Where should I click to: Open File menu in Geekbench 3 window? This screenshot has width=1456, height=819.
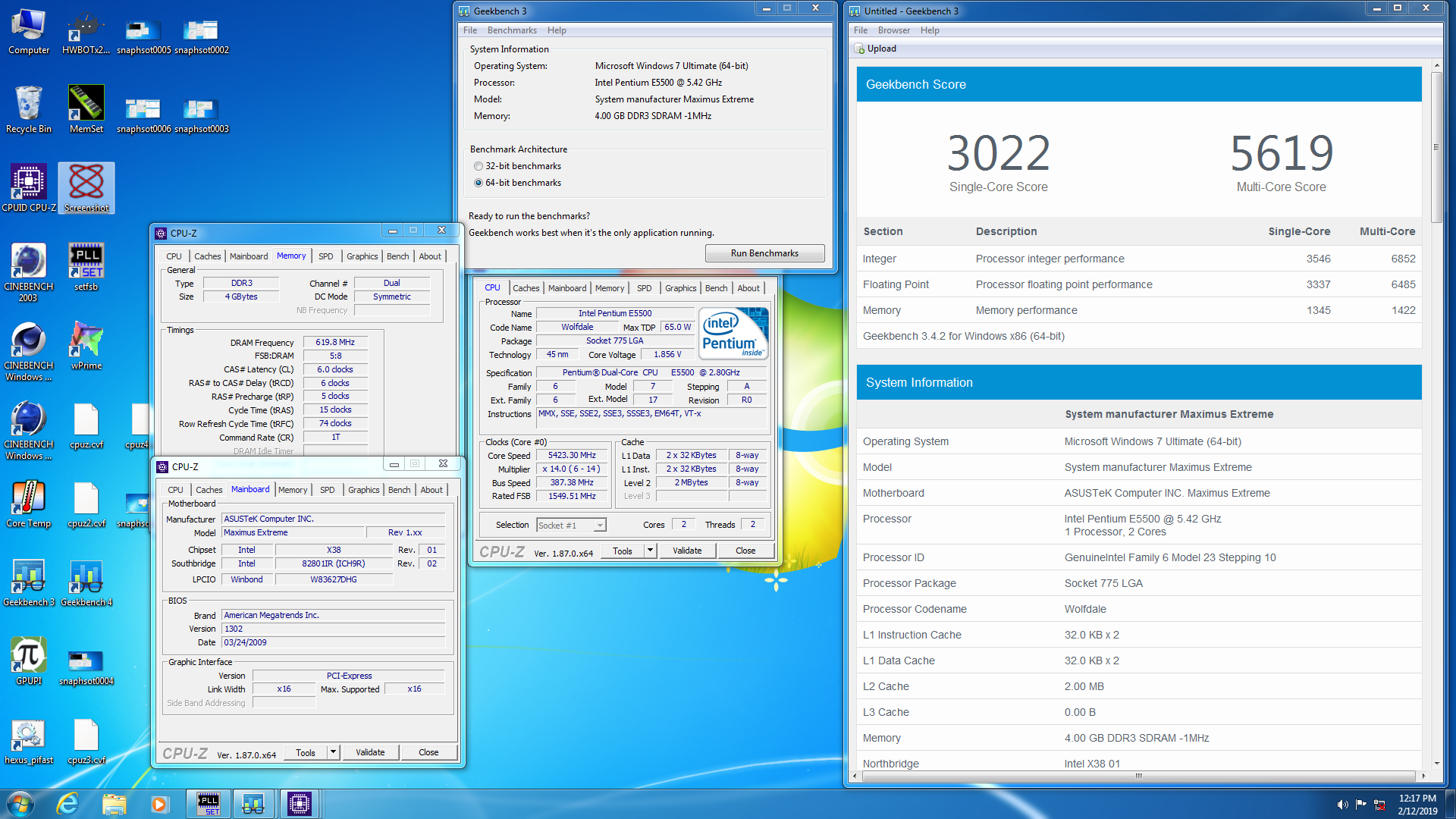click(x=470, y=30)
